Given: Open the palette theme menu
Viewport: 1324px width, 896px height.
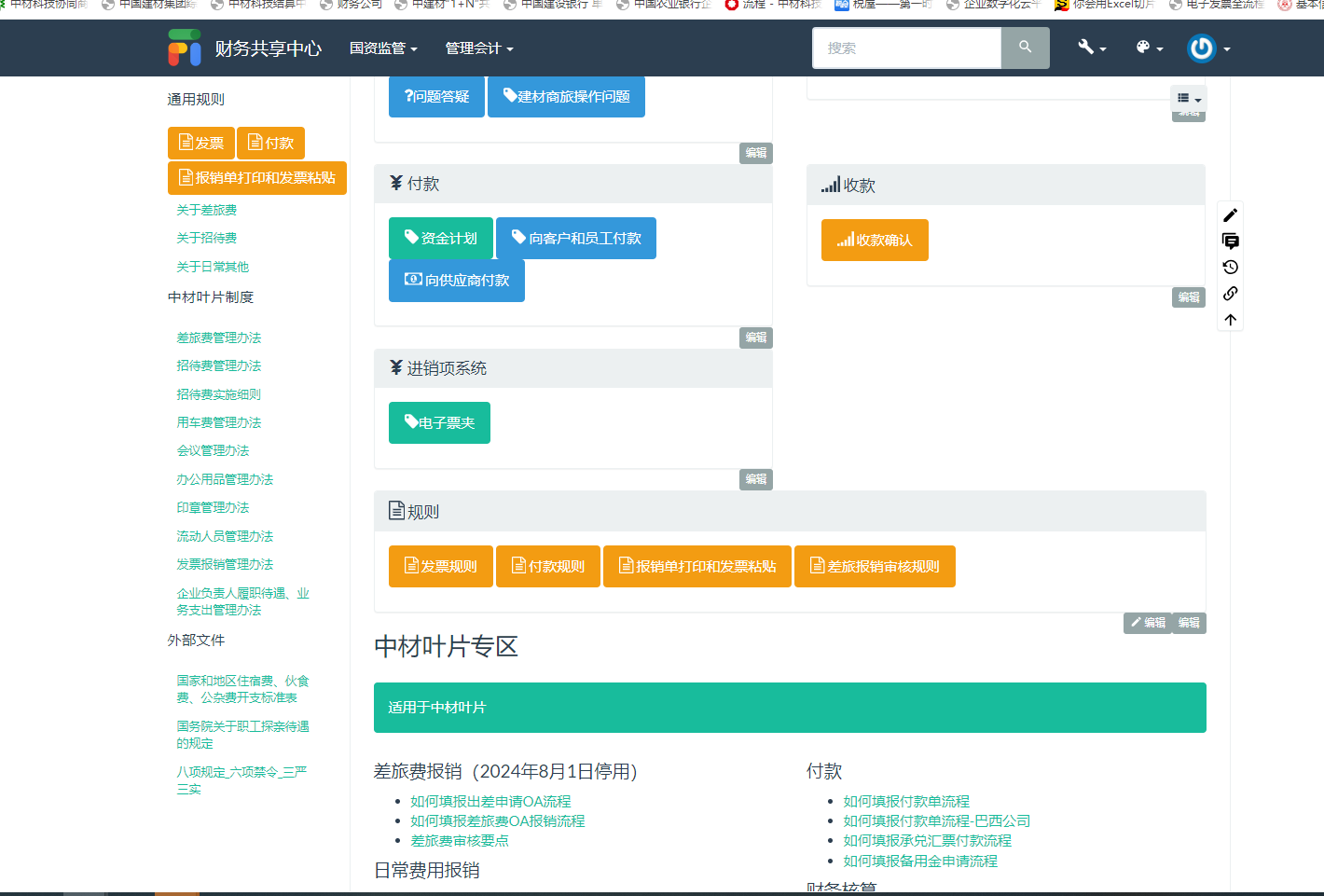Looking at the screenshot, I should tap(1149, 48).
